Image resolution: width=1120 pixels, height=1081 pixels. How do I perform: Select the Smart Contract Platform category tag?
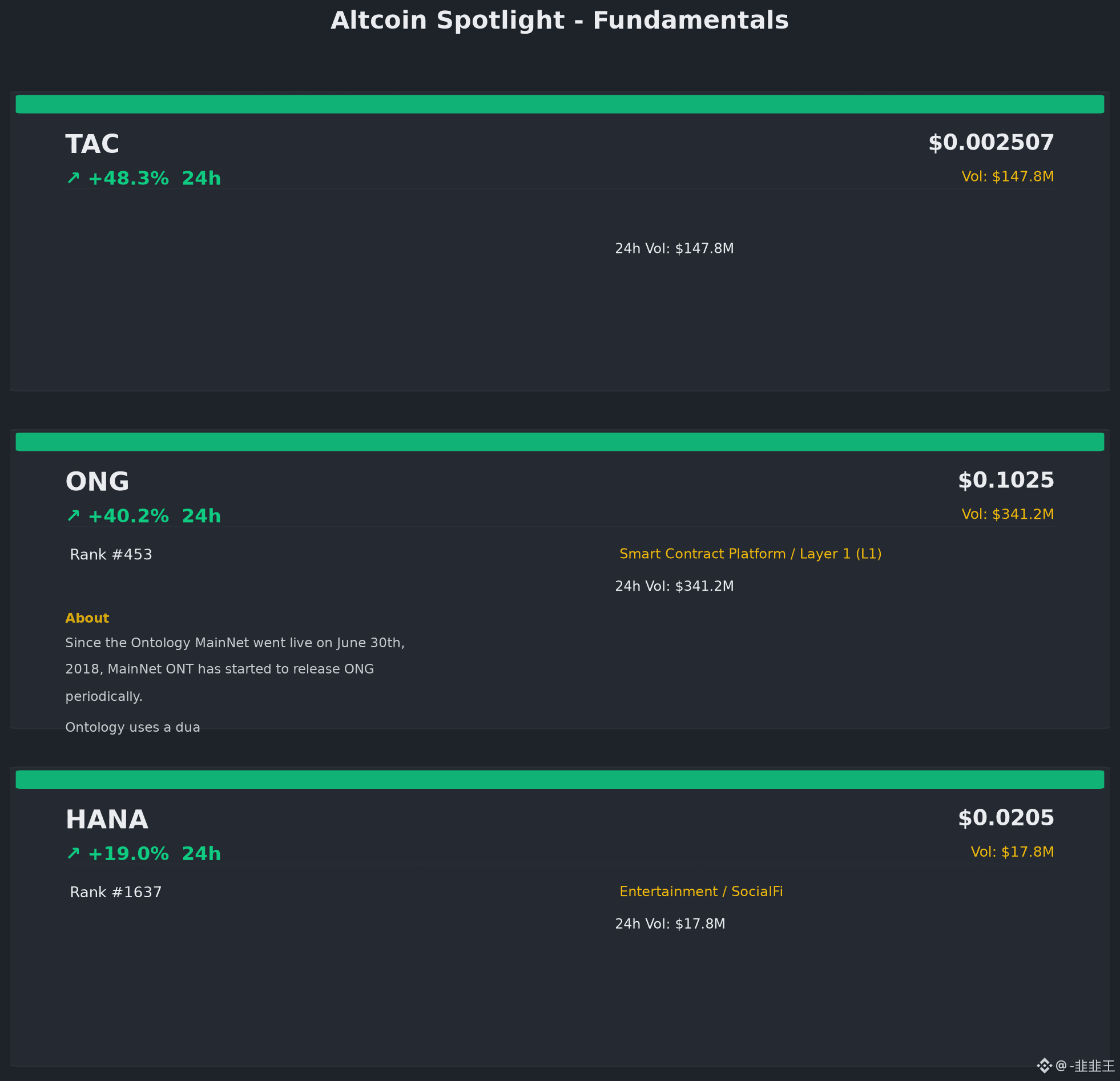pyautogui.click(x=750, y=554)
